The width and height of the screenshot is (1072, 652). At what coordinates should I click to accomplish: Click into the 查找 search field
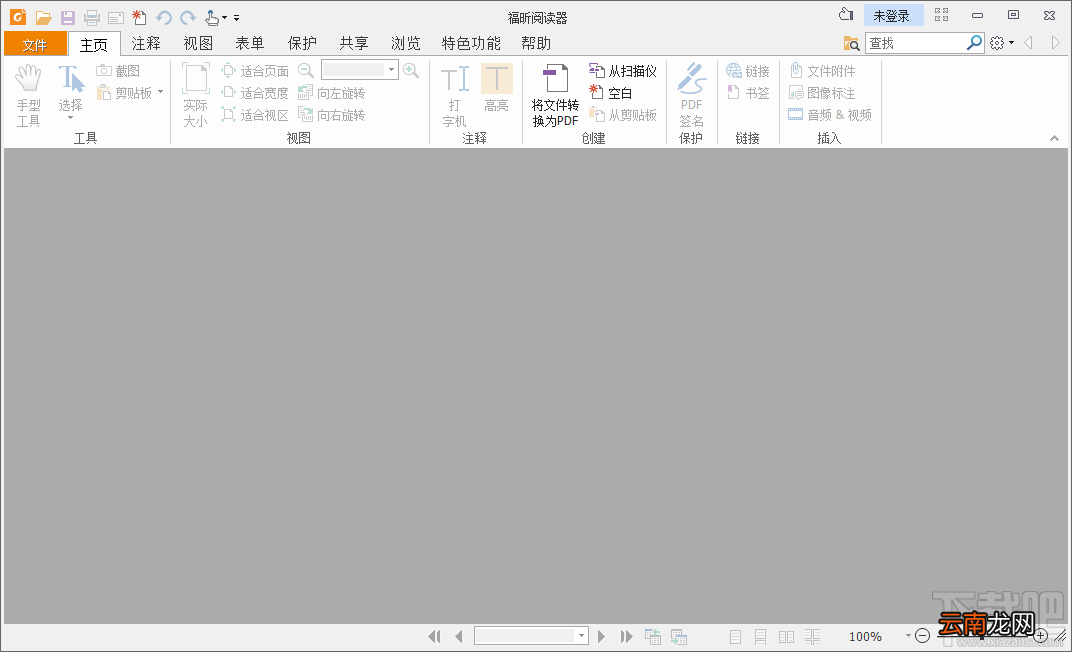[x=915, y=43]
